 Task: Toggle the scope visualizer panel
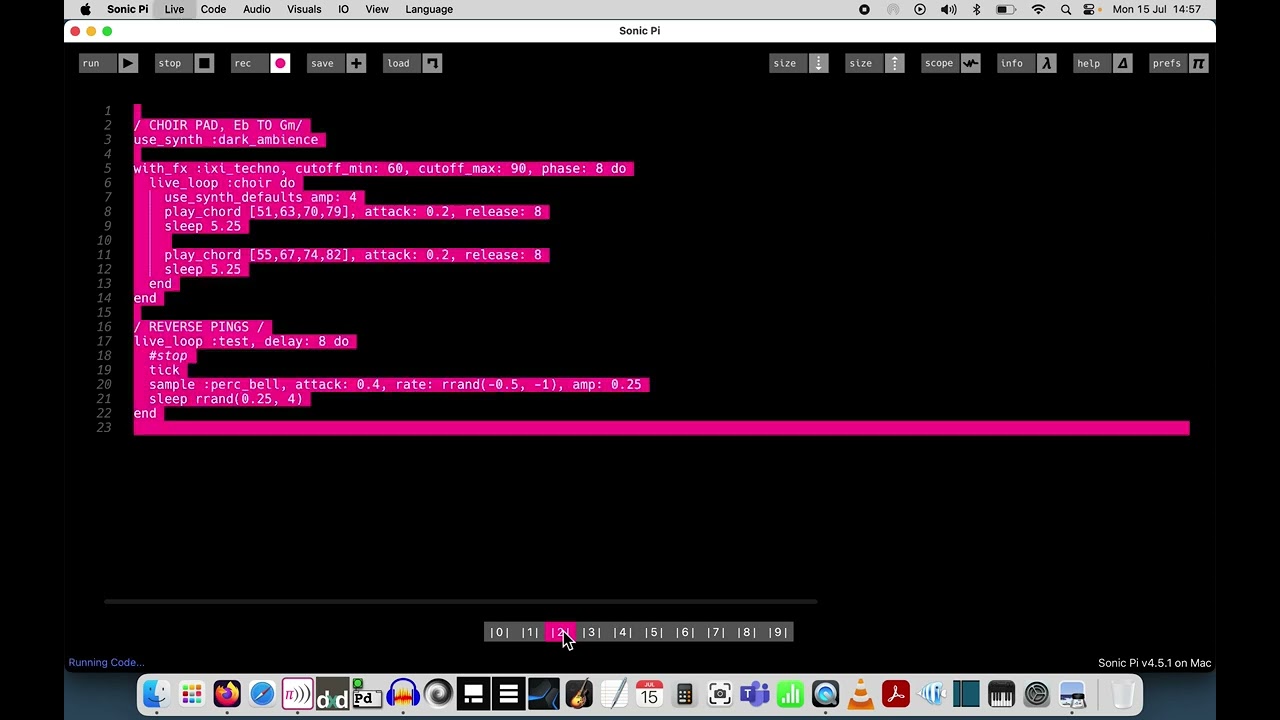[951, 63]
